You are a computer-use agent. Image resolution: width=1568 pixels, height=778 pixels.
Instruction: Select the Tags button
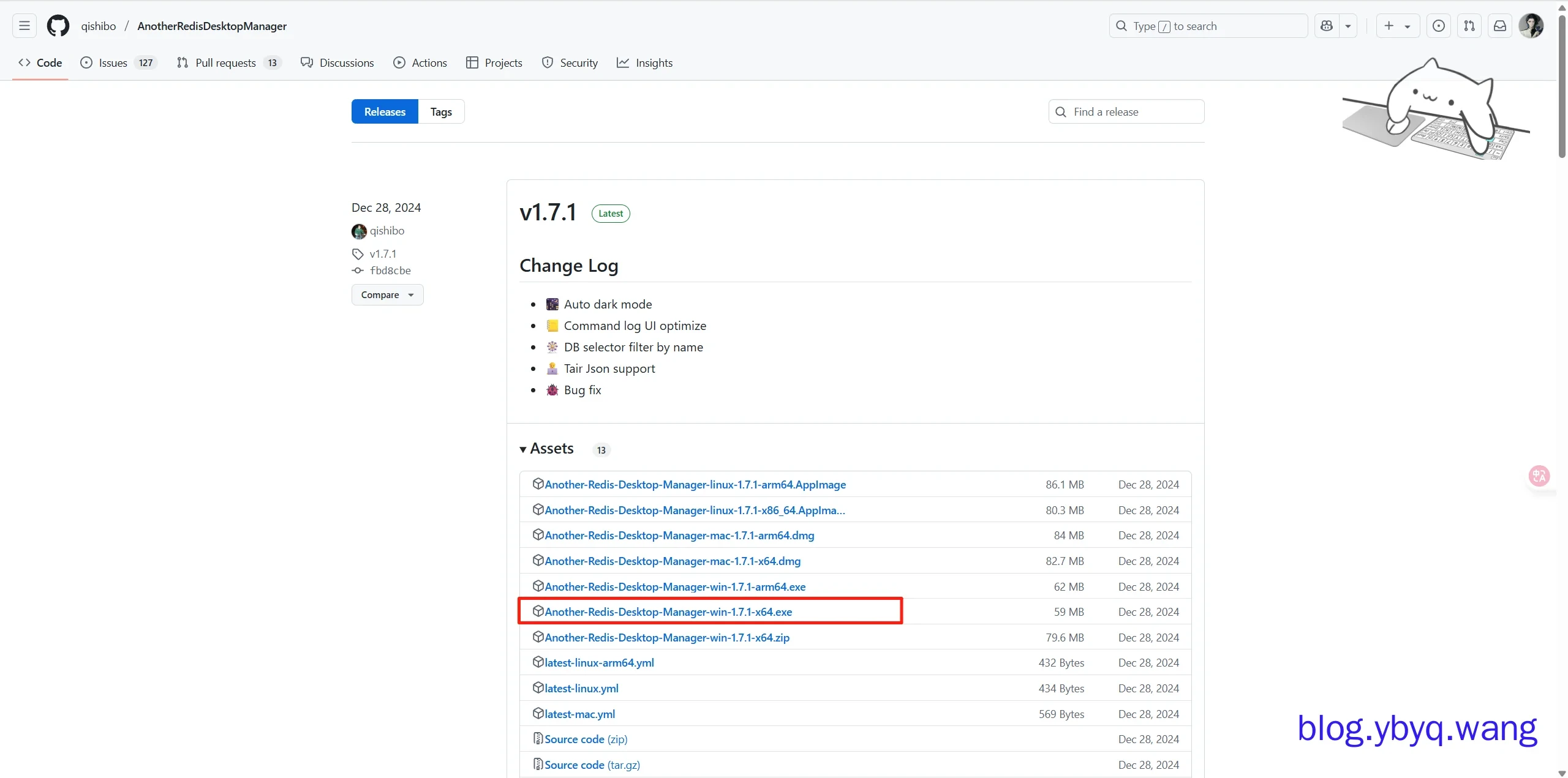coord(441,111)
